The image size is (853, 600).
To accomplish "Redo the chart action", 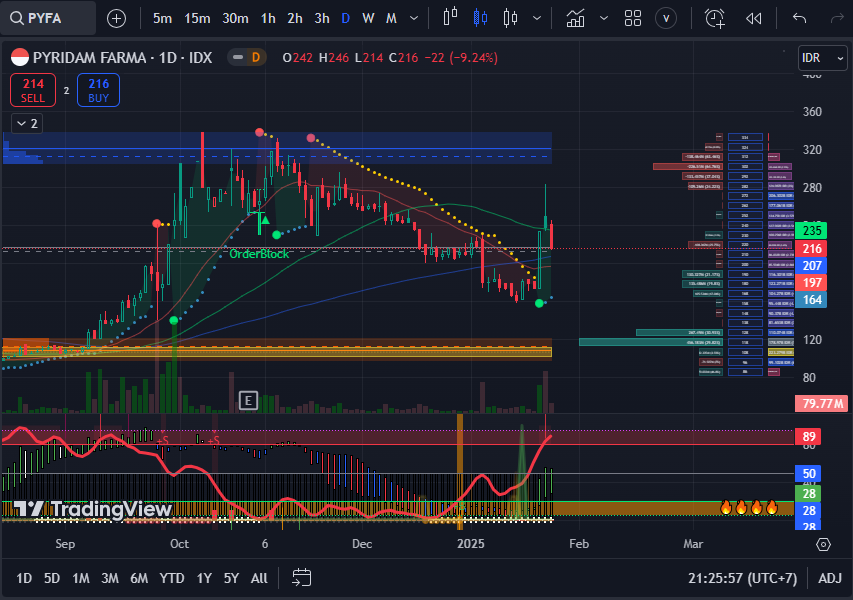I will (837, 18).
